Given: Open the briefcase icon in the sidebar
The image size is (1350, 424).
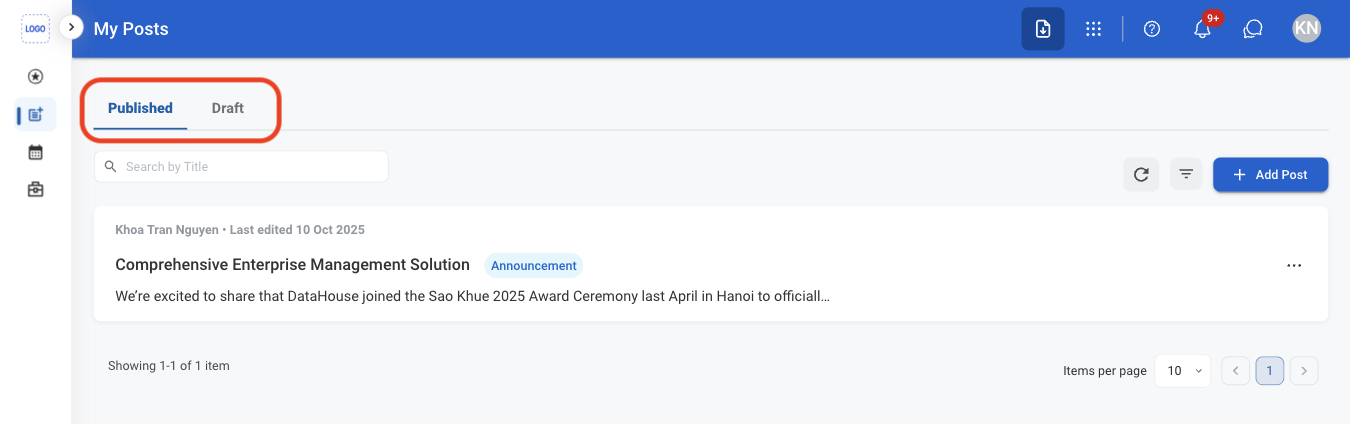Looking at the screenshot, I should coord(35,189).
